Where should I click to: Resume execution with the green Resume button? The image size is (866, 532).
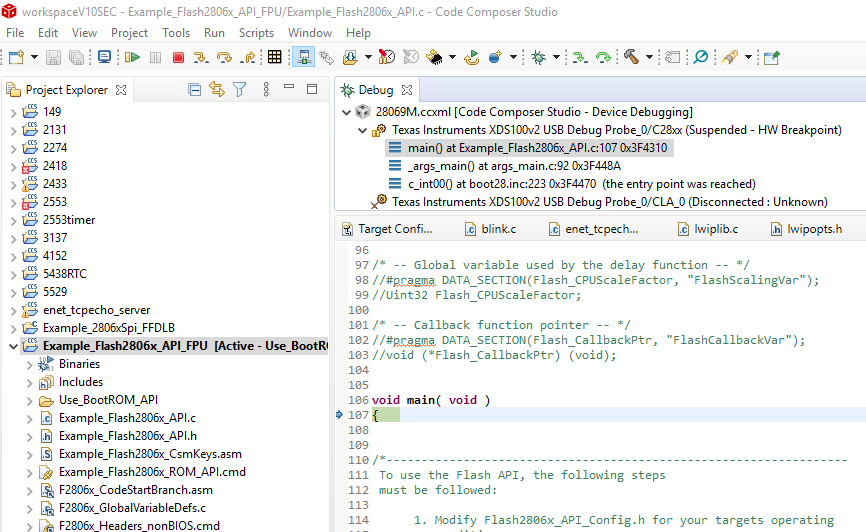point(133,57)
